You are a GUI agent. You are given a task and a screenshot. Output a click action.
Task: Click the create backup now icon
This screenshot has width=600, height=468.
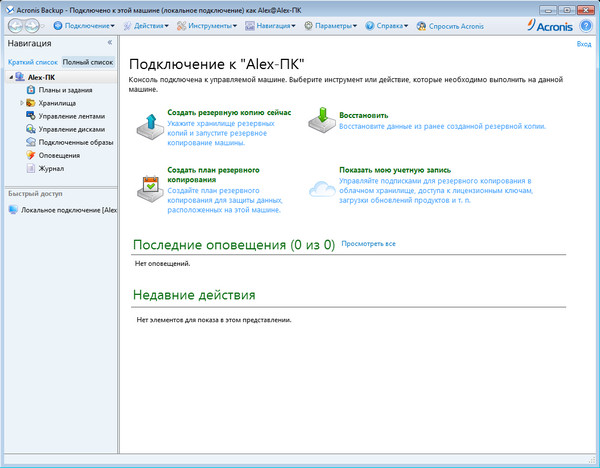coord(147,126)
